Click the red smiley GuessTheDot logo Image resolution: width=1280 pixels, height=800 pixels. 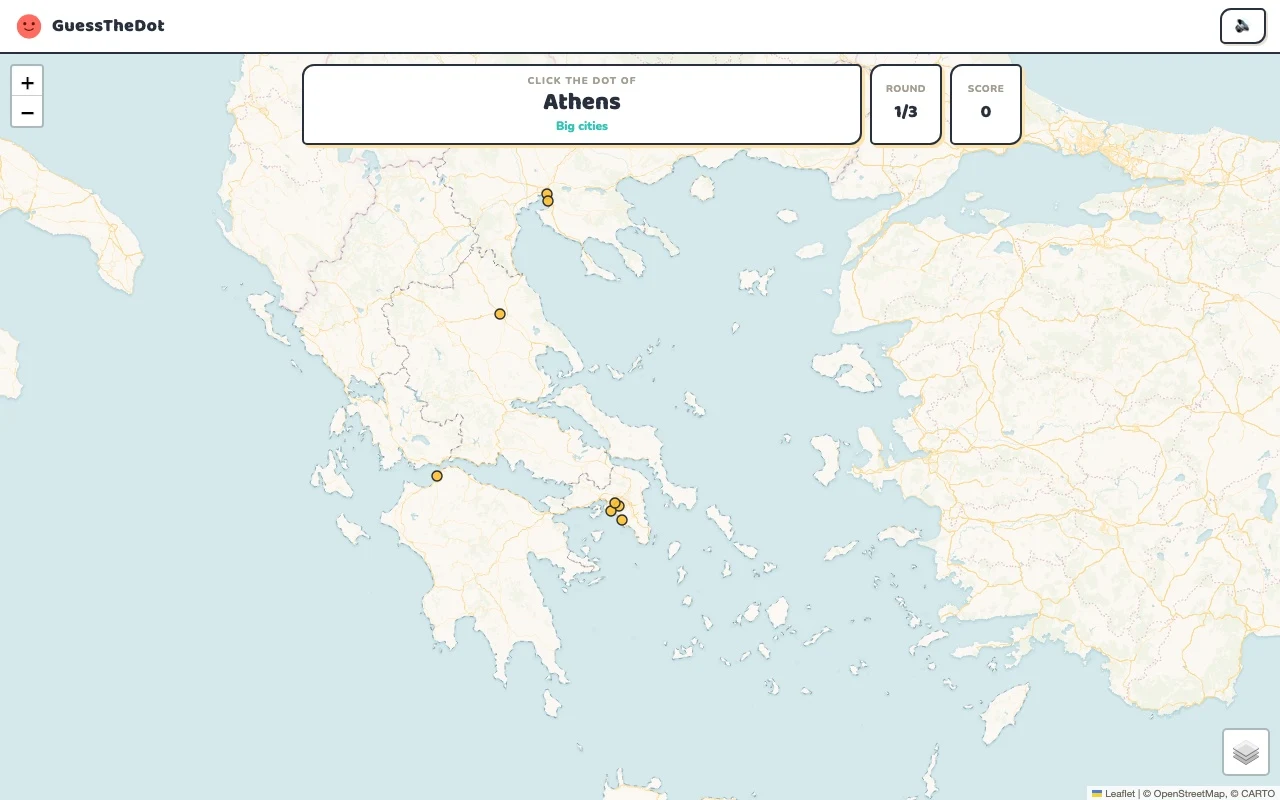(x=29, y=26)
